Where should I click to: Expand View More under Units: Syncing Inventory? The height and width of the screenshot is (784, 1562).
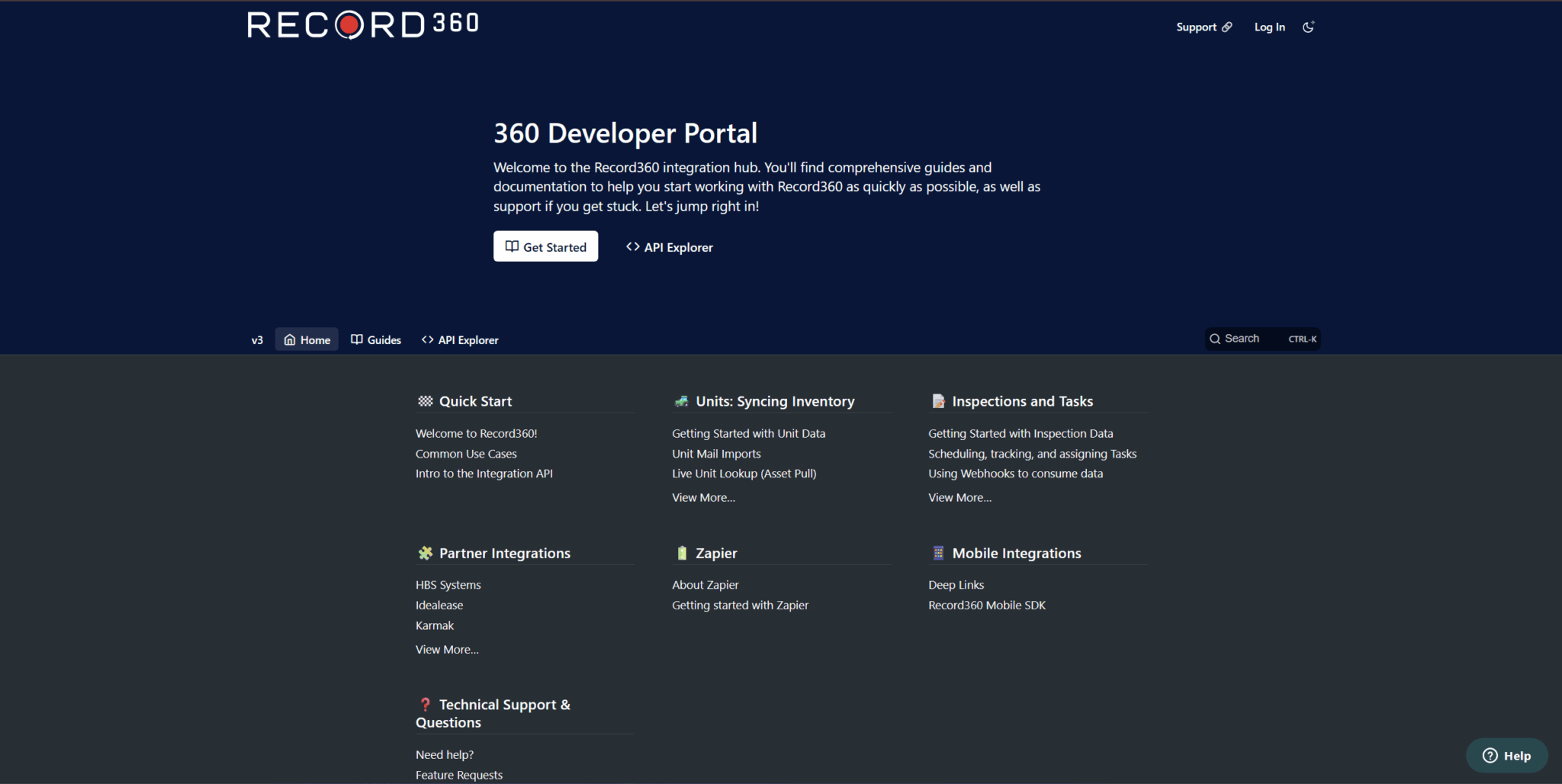click(x=702, y=496)
